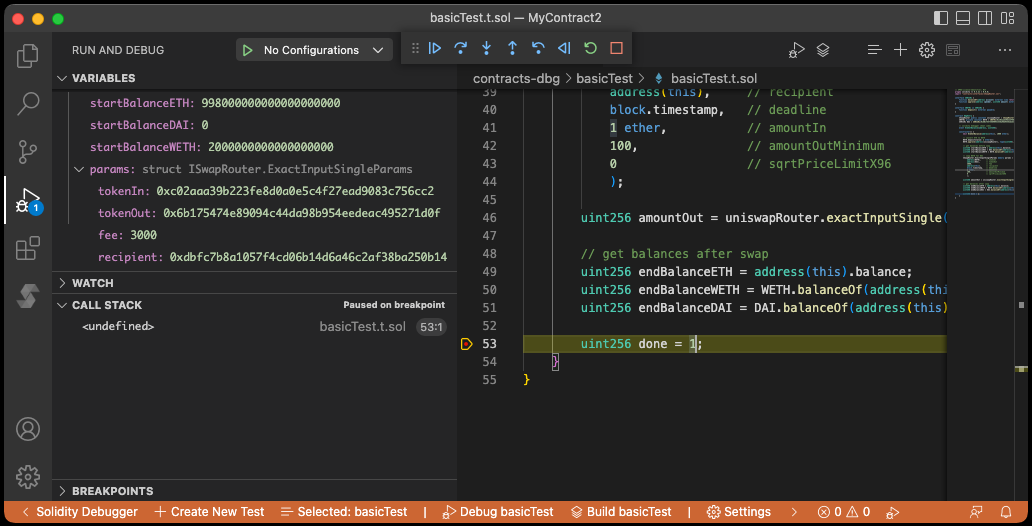Open the Search view

tap(28, 103)
